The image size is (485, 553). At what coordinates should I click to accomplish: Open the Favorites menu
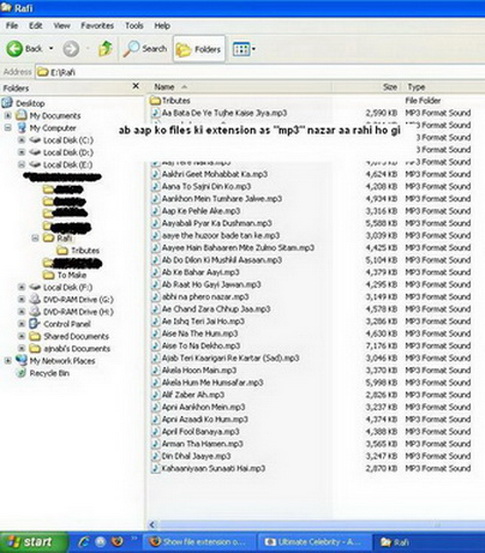click(x=97, y=26)
